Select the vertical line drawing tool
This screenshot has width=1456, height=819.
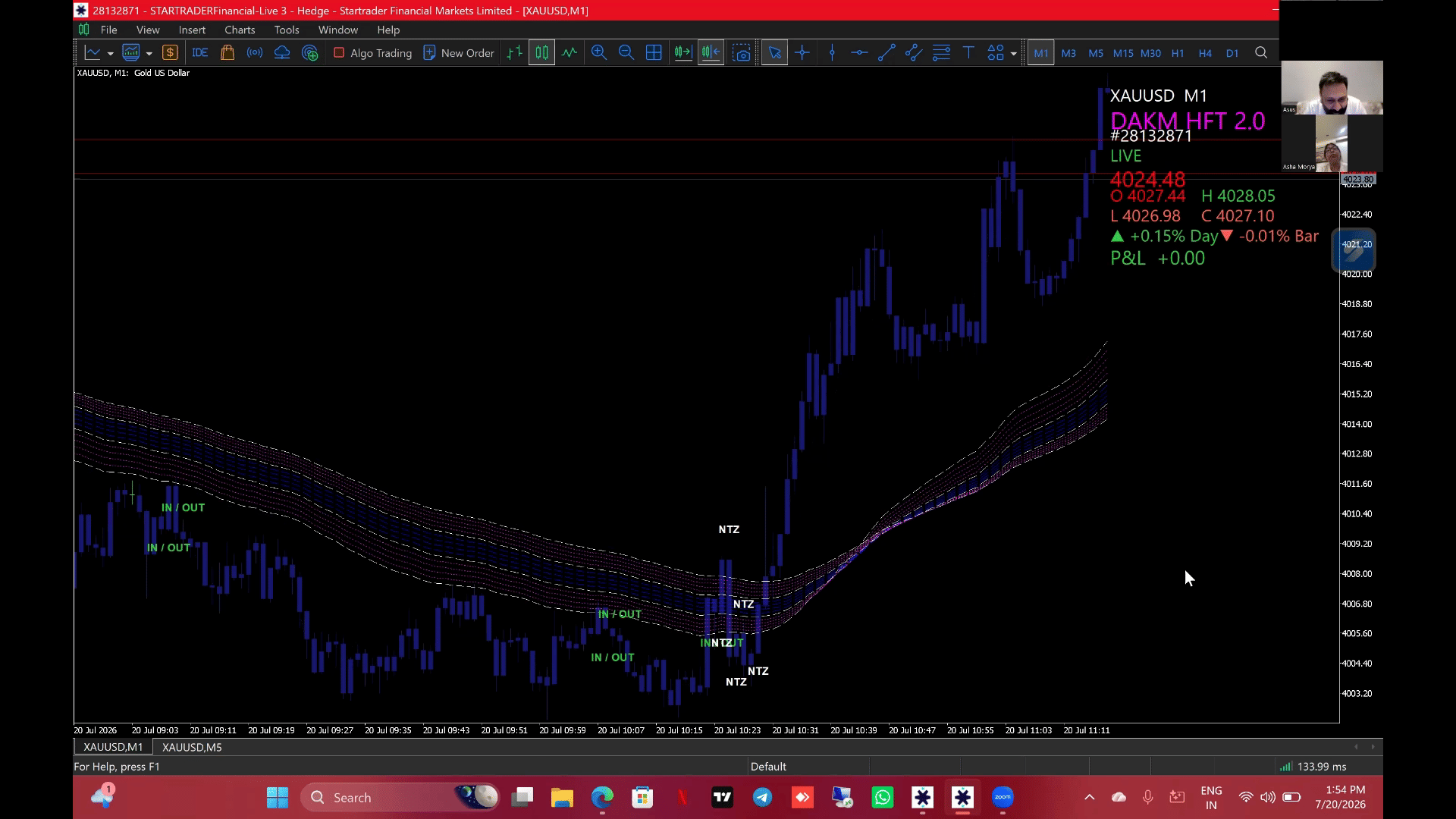tap(832, 53)
